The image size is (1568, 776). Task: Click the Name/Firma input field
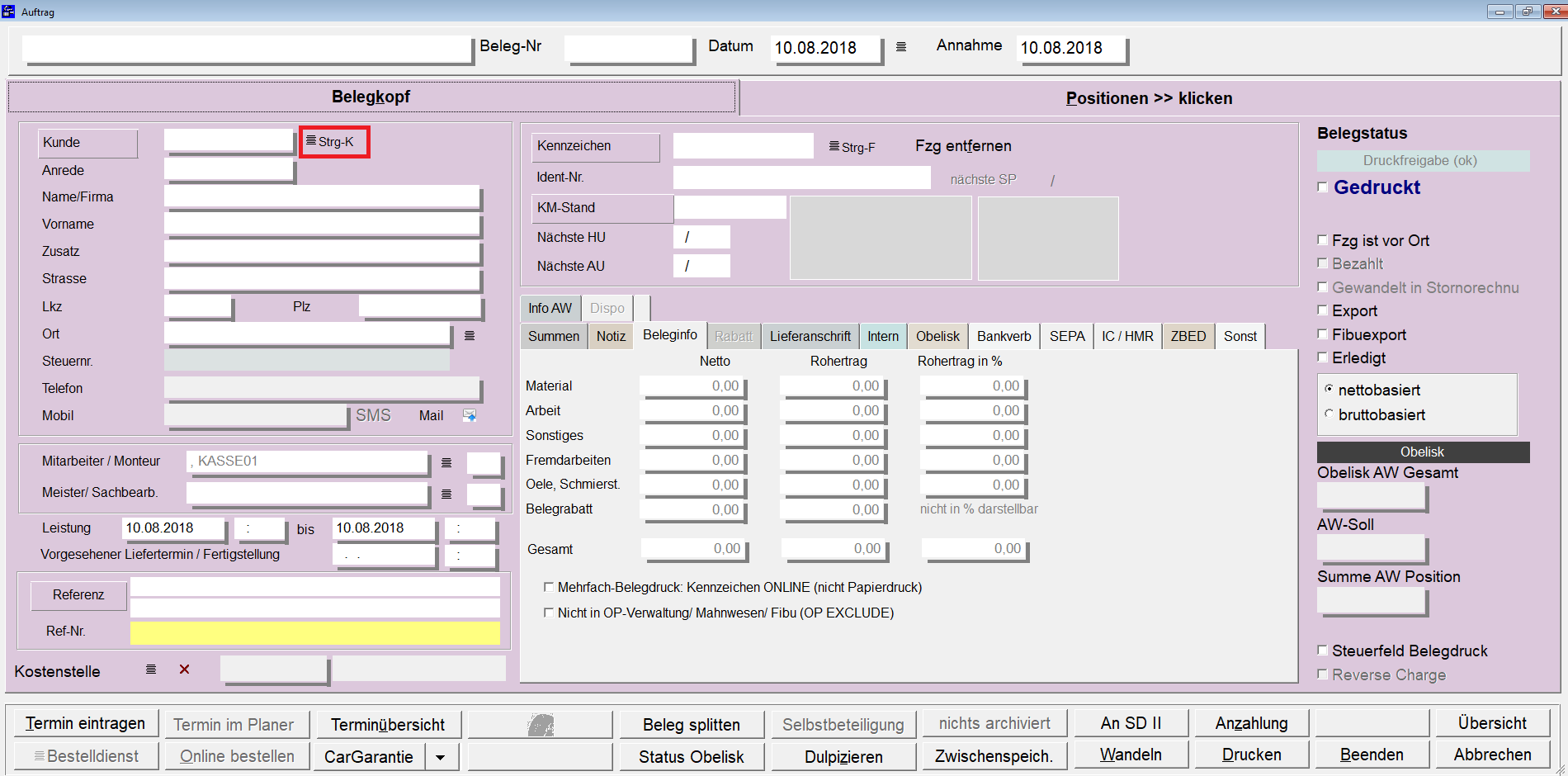[x=323, y=196]
